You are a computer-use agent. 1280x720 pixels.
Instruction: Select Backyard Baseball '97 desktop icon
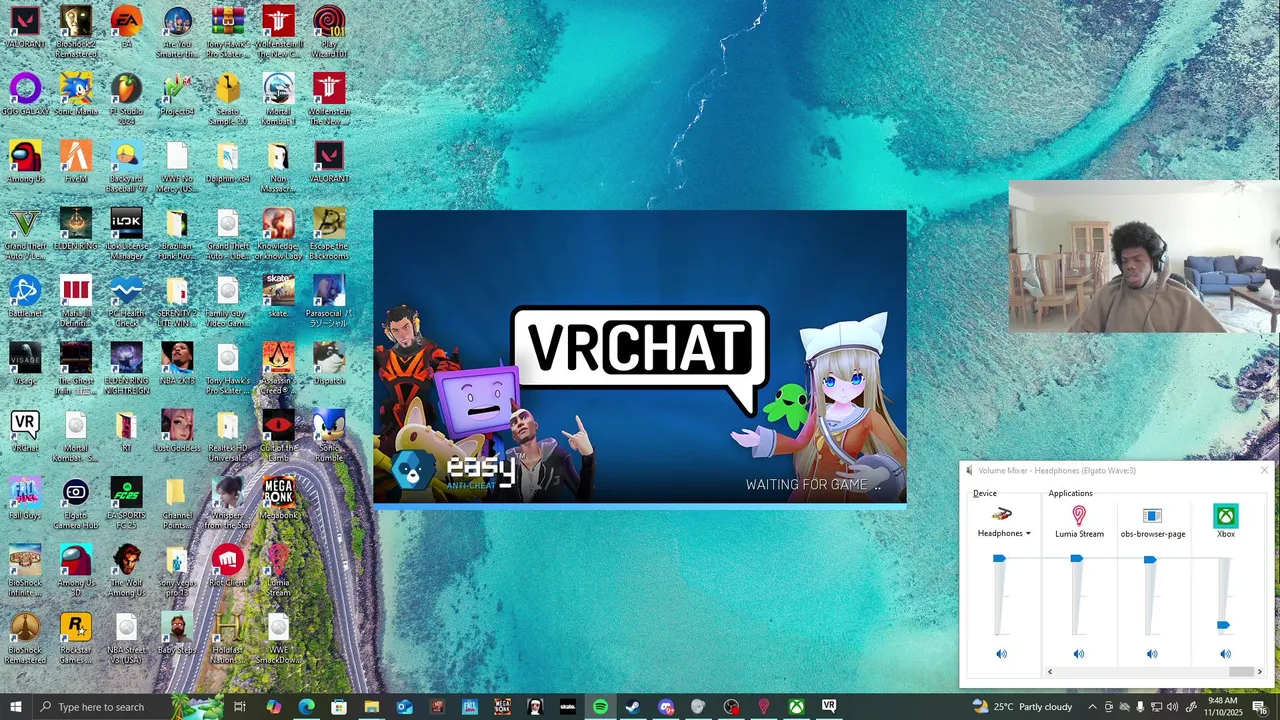[126, 165]
